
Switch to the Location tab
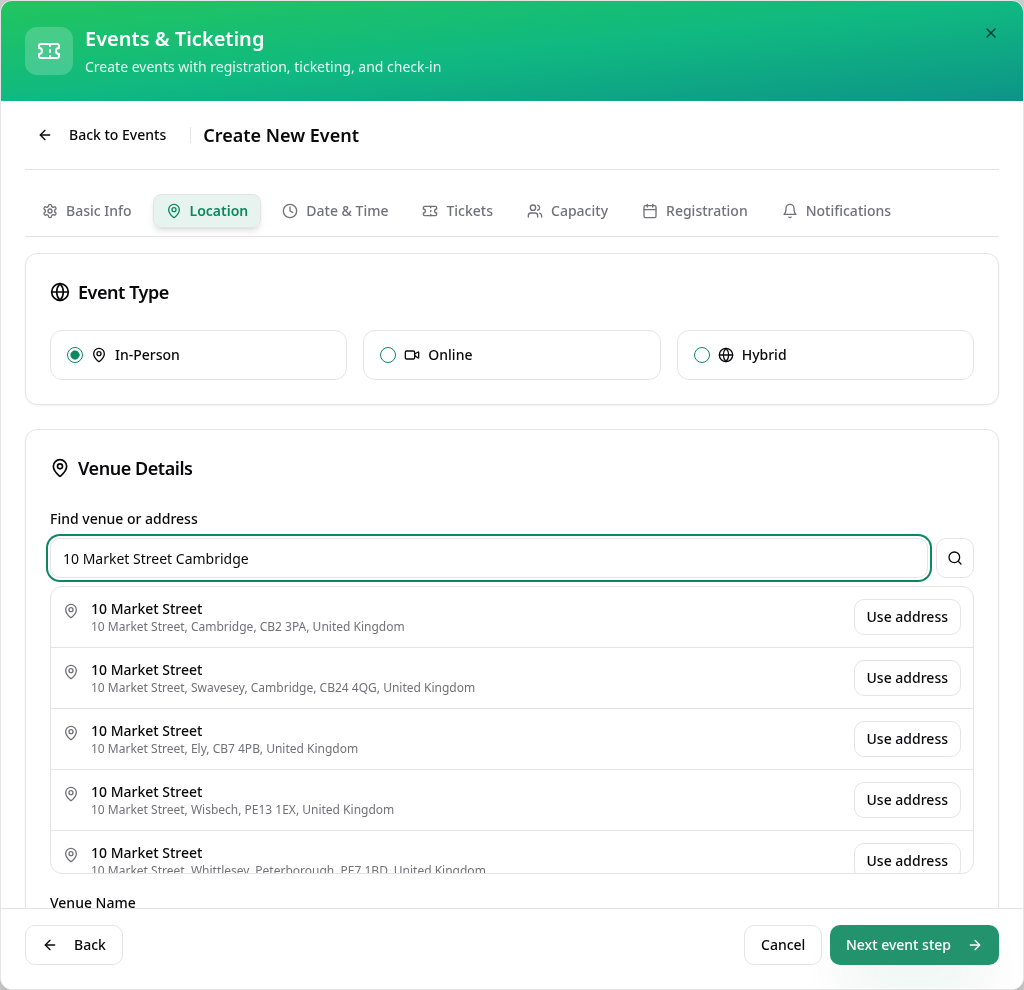tap(207, 211)
